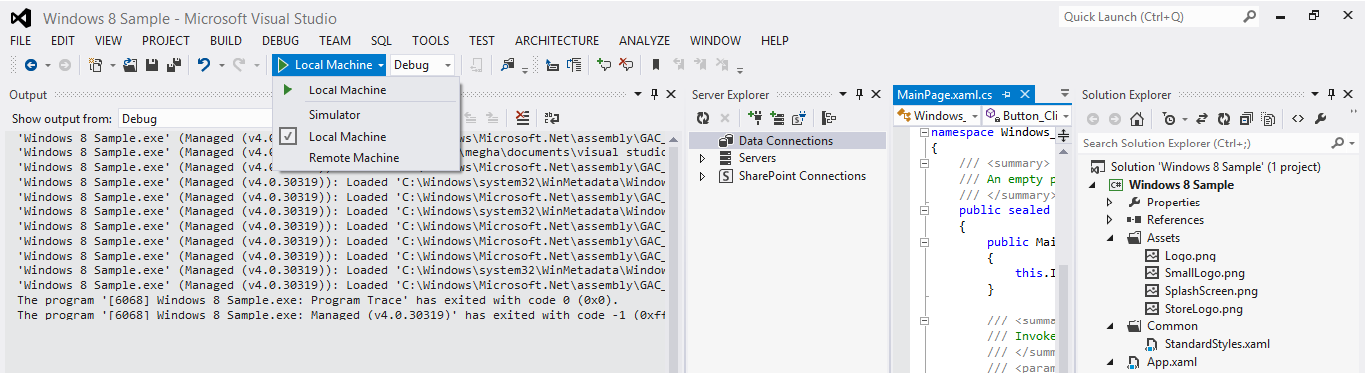Collapse the namespace block in code editor
1366x373 pixels.
(x=924, y=133)
